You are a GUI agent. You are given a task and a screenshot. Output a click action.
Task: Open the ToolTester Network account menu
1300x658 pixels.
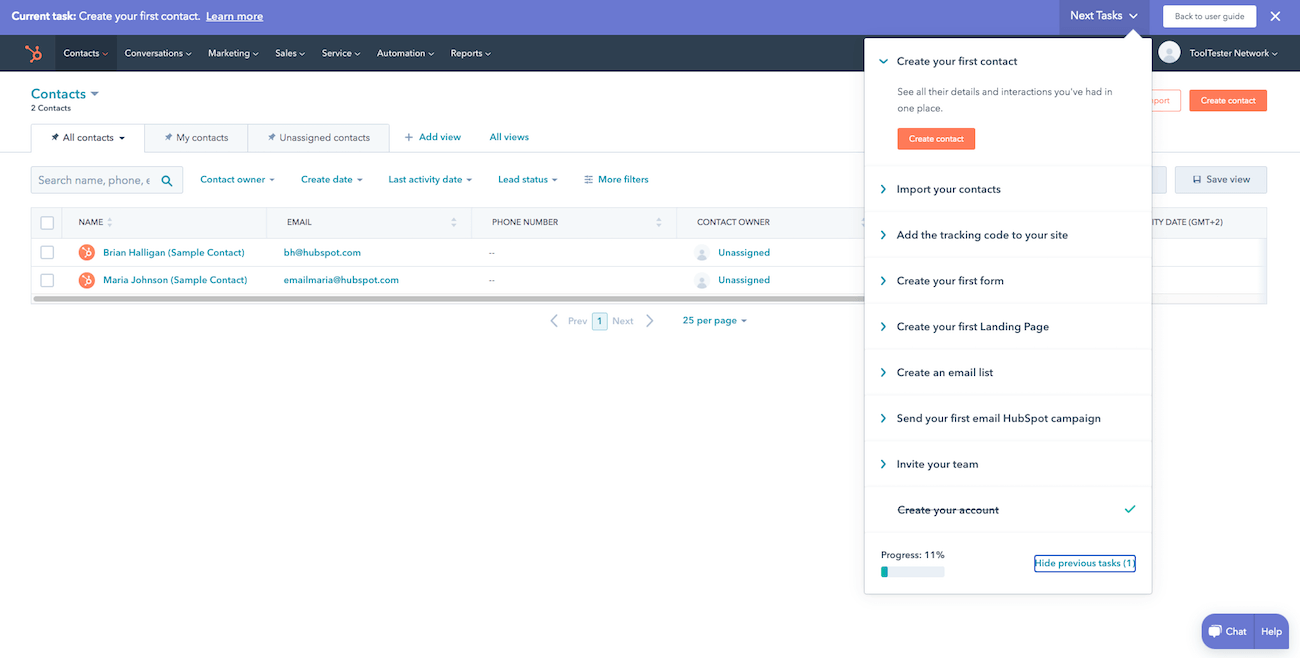(x=1234, y=53)
